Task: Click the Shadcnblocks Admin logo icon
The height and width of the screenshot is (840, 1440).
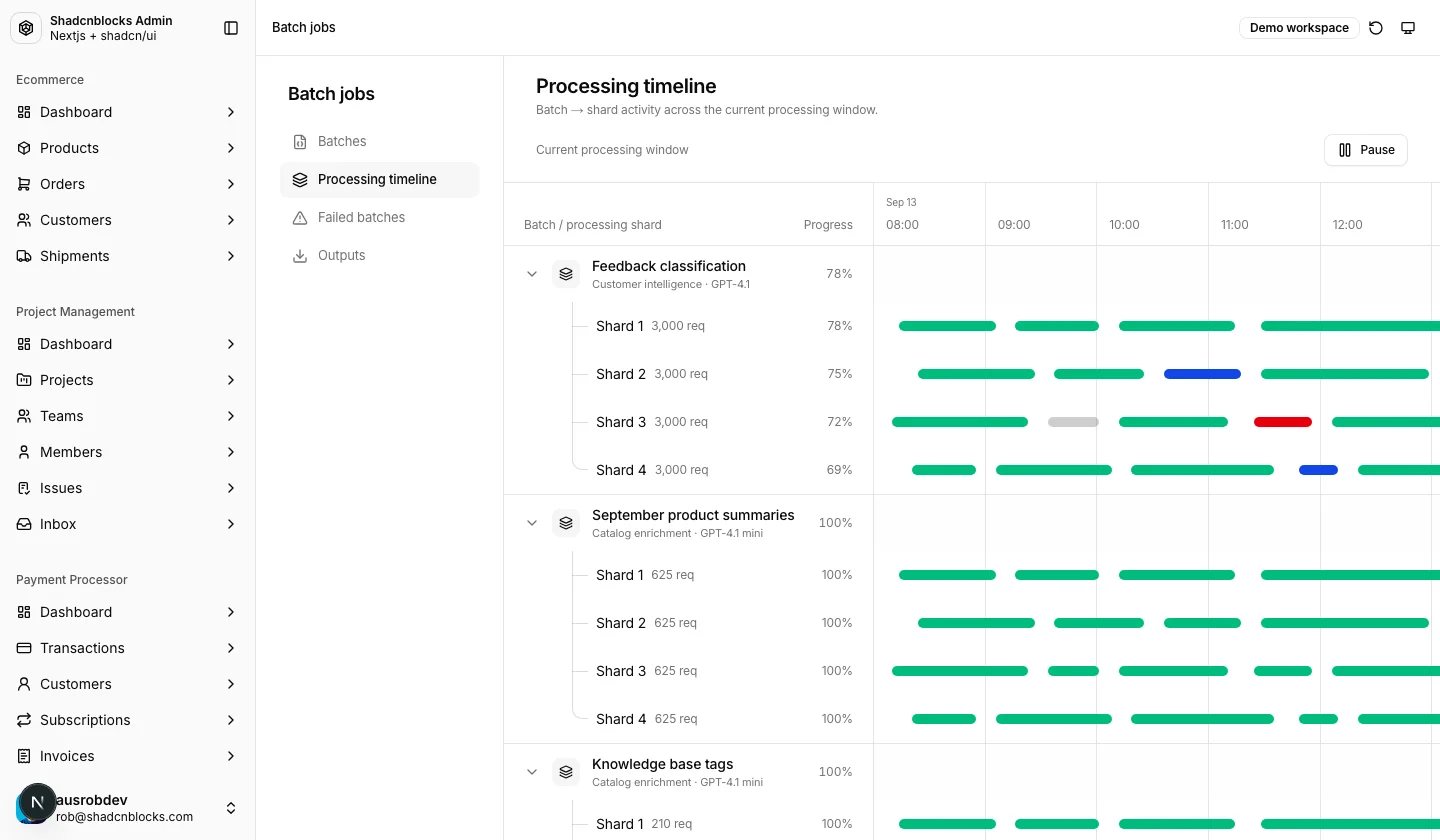Action: tap(26, 28)
